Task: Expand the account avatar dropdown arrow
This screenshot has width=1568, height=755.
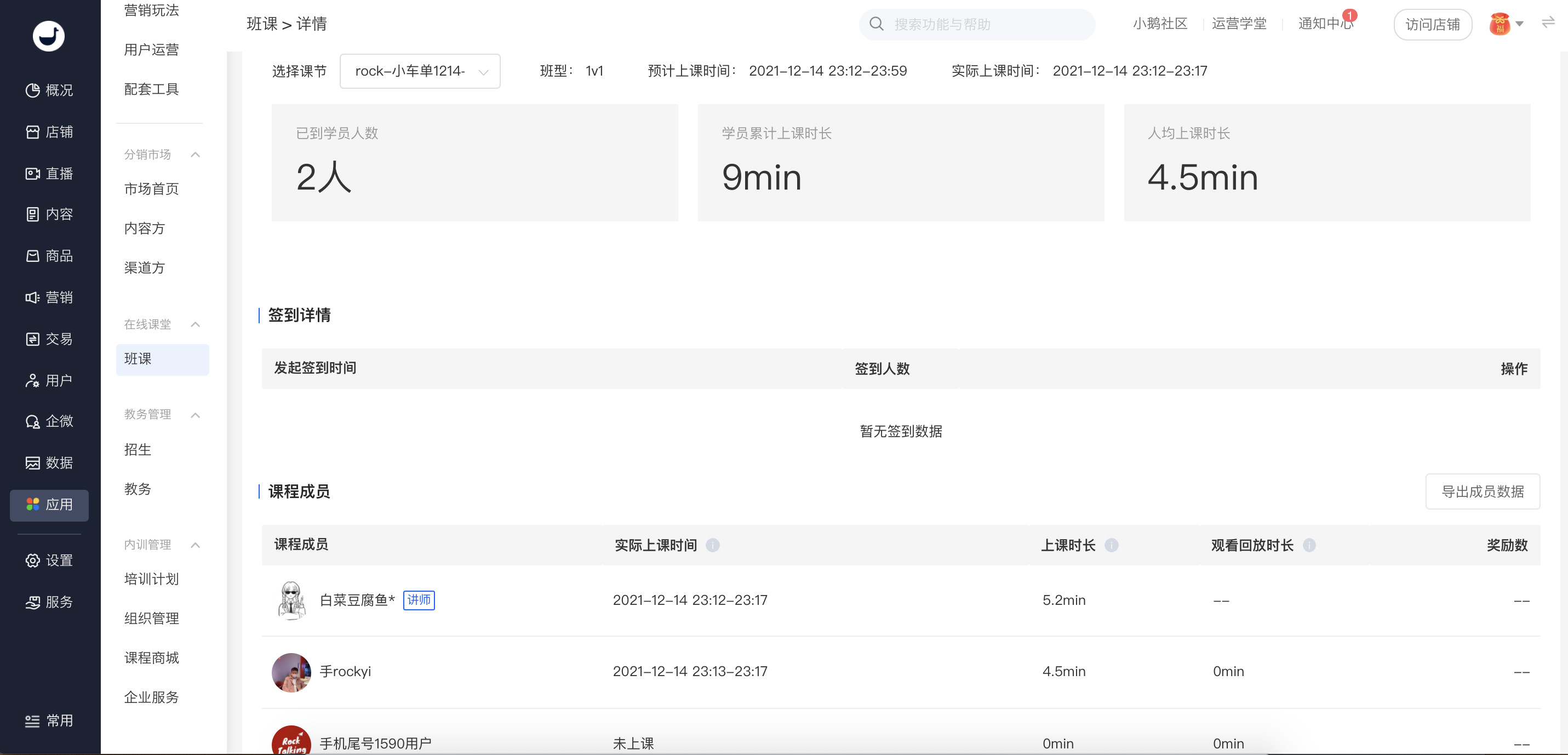Action: coord(1520,24)
